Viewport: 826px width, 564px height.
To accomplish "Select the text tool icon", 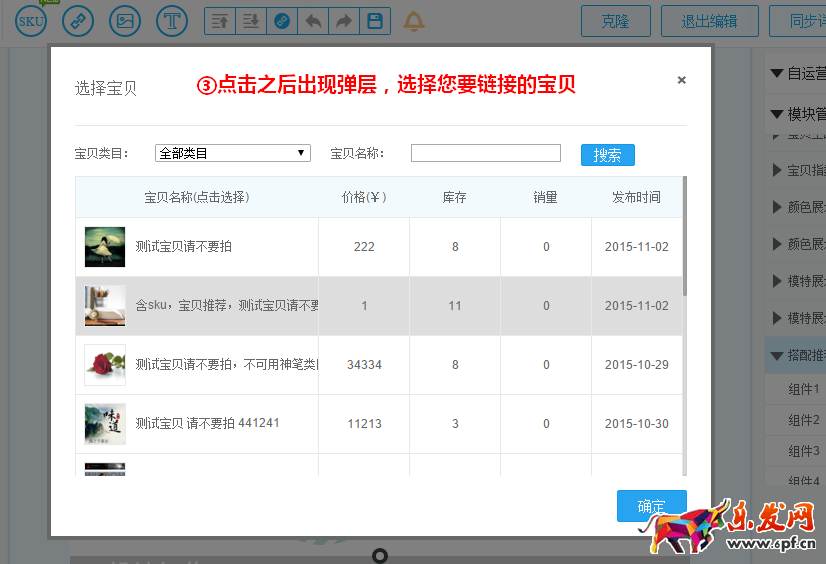I will click(x=172, y=20).
